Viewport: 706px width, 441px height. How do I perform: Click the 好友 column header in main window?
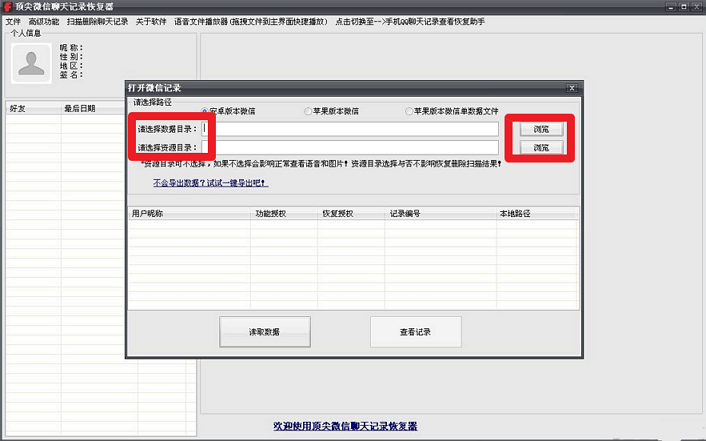point(33,109)
